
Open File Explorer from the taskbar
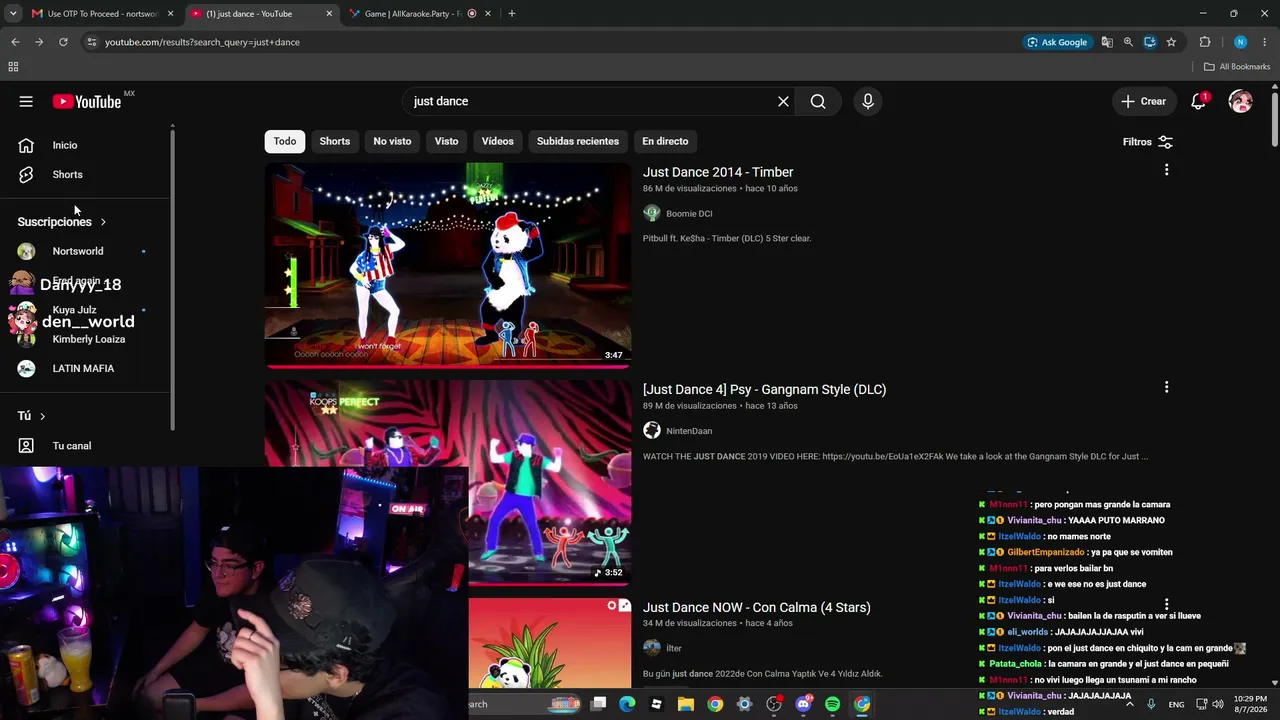tap(686, 704)
